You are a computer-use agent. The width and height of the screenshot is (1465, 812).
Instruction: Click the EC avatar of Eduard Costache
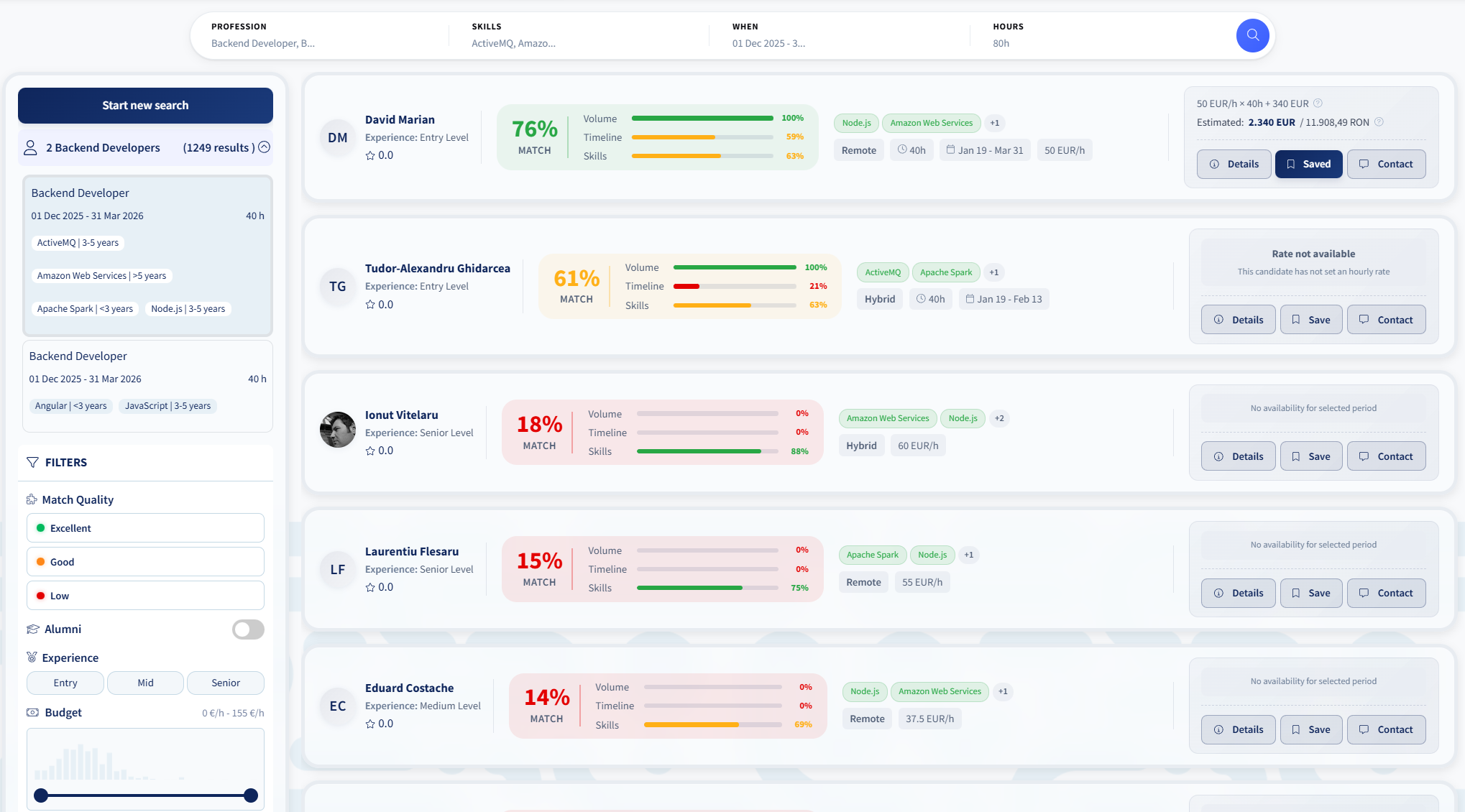338,706
